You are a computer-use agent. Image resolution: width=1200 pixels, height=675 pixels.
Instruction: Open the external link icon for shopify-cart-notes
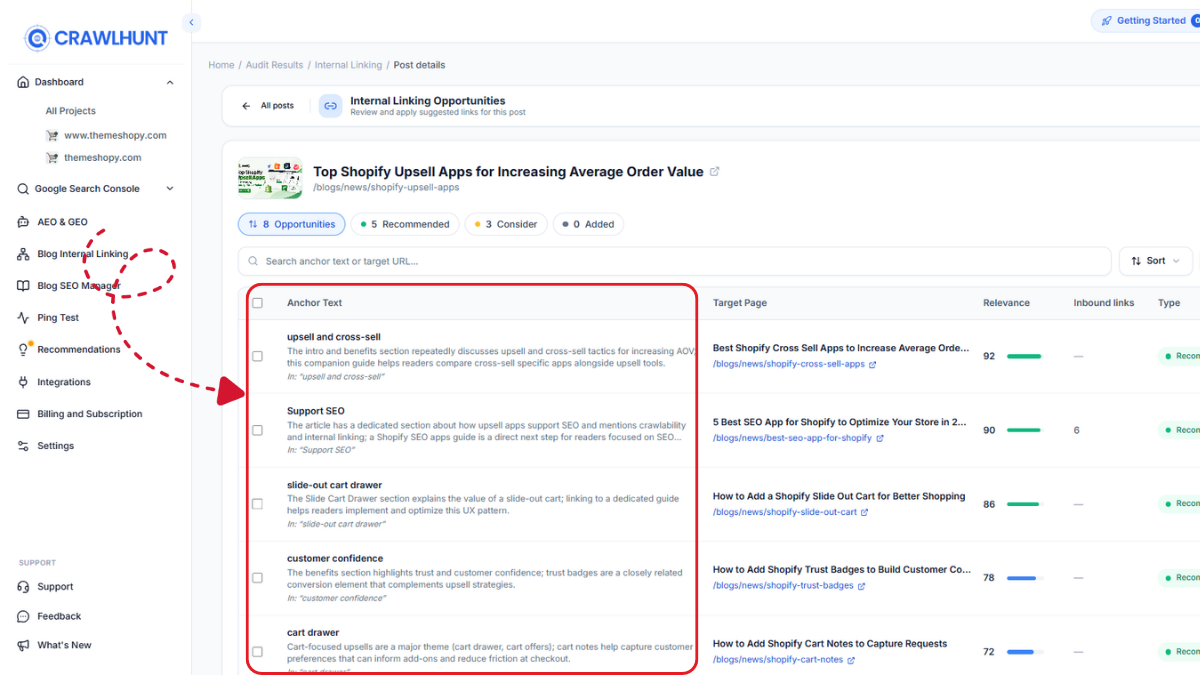[x=851, y=660]
